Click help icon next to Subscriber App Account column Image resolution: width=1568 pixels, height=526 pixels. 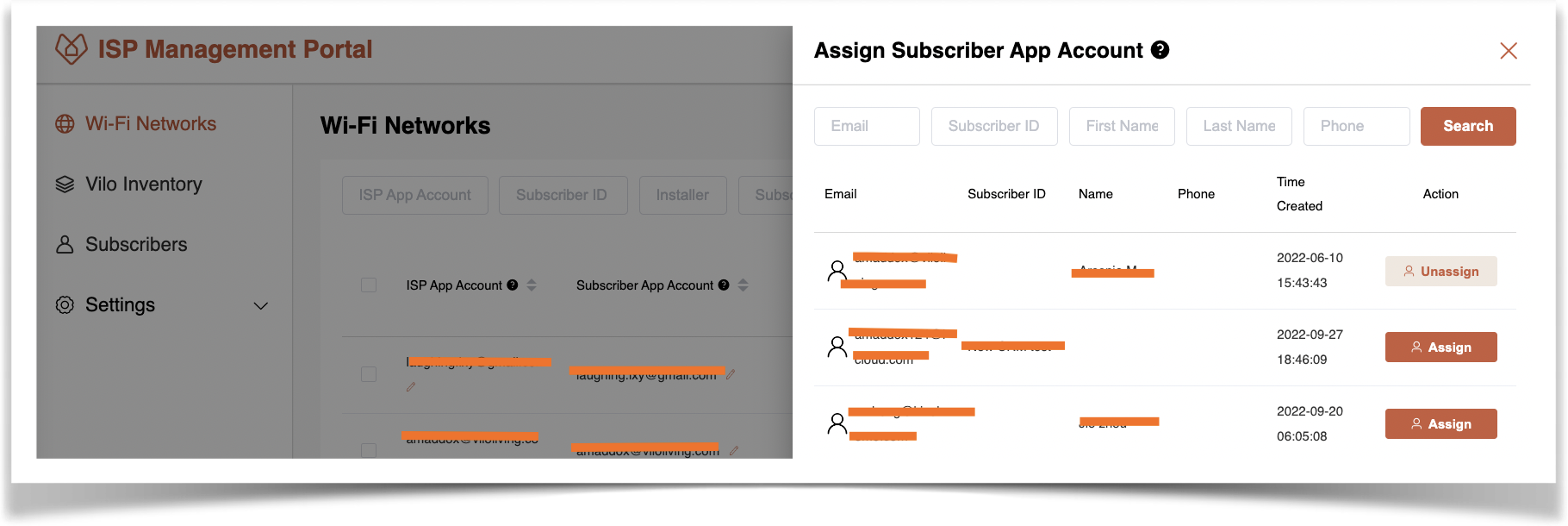(724, 285)
